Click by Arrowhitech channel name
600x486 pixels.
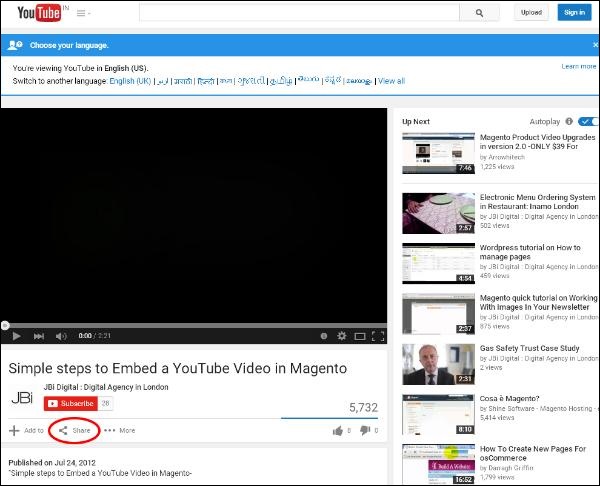502,157
